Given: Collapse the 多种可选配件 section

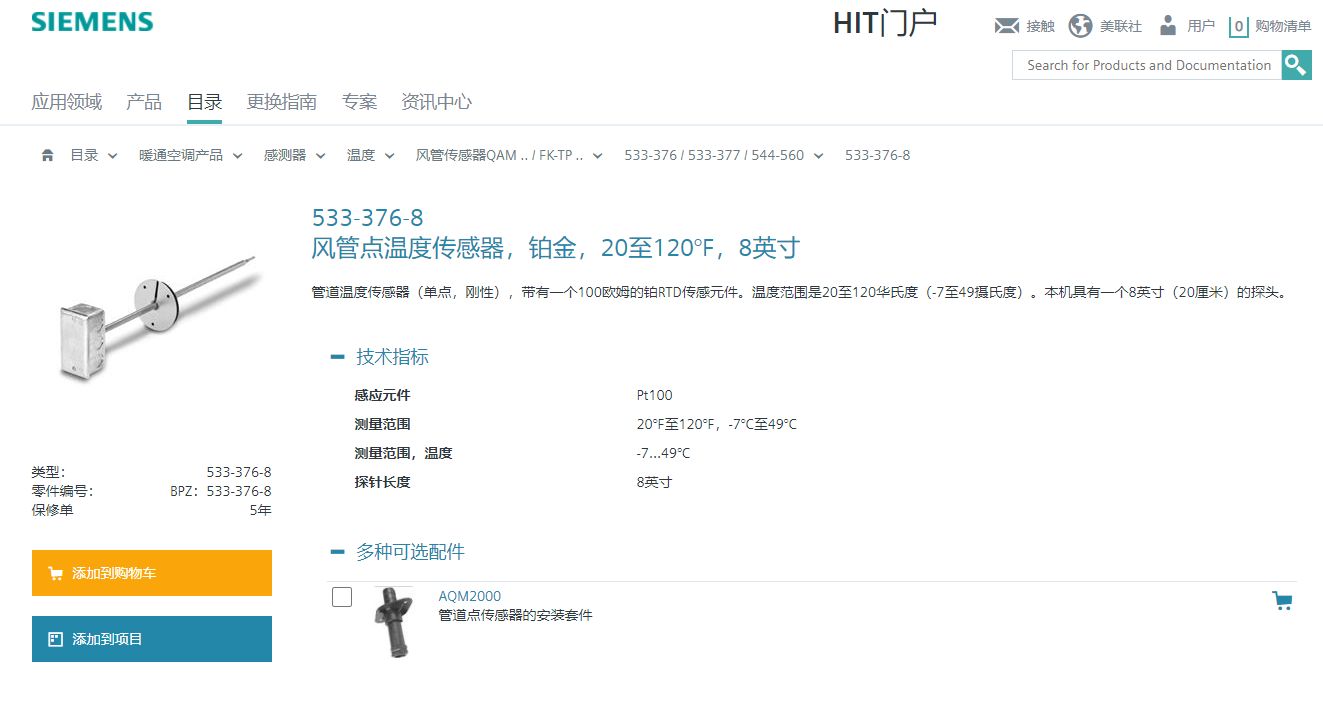Looking at the screenshot, I should point(338,552).
